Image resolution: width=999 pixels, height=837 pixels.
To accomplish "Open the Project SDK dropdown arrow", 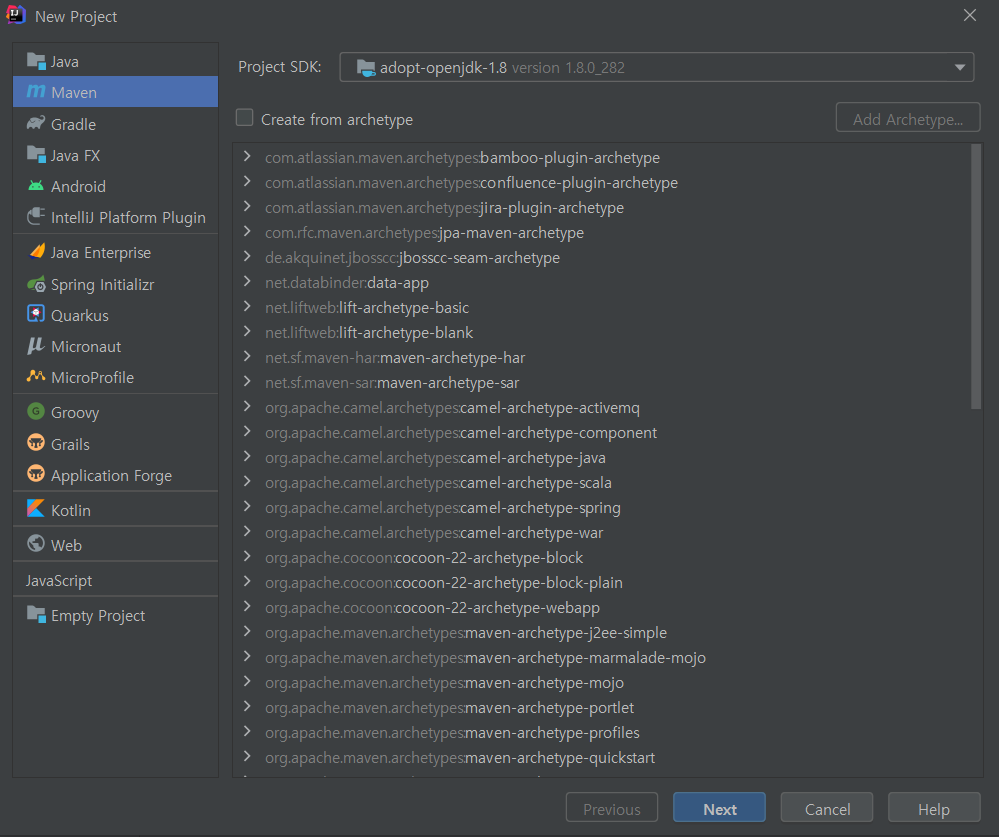I will (x=959, y=68).
